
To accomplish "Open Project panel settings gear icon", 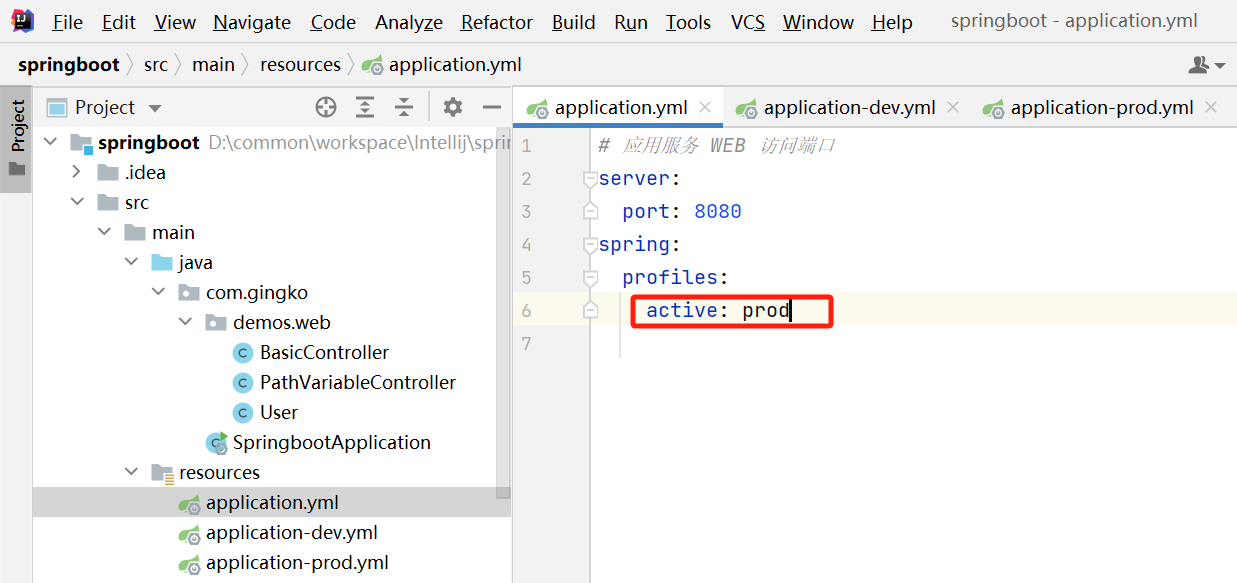I will 453,107.
